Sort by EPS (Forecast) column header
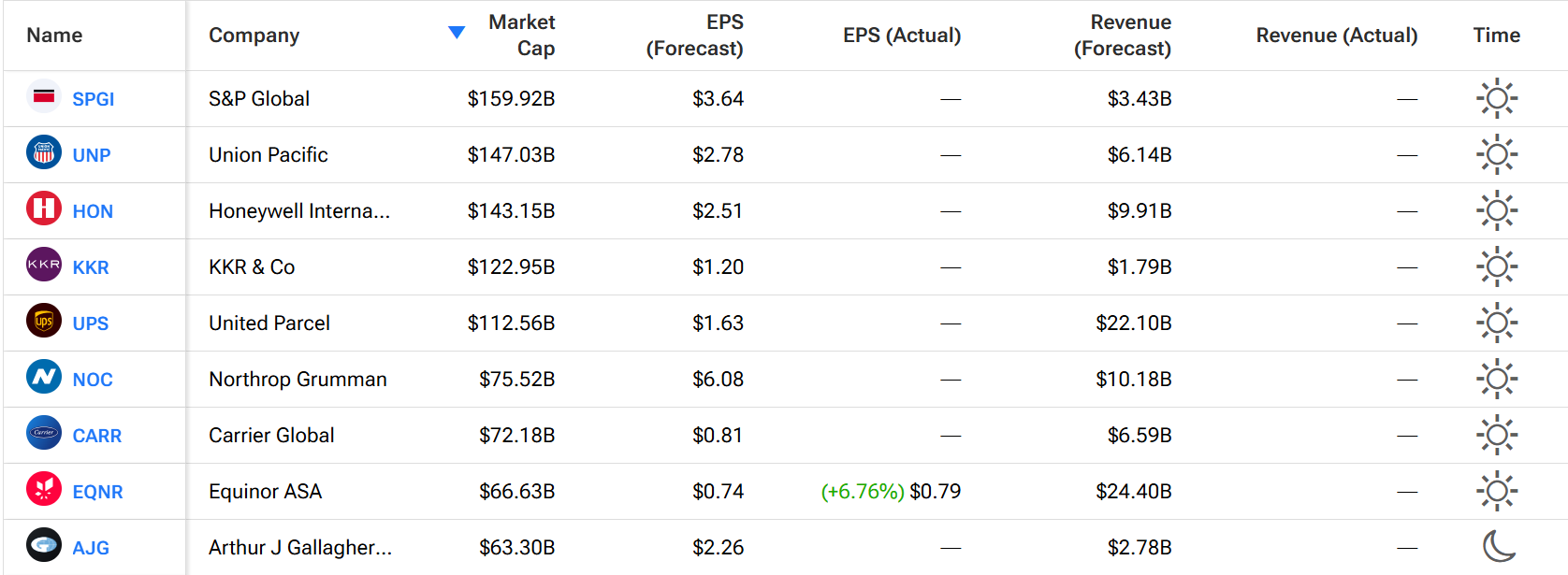 tap(695, 36)
